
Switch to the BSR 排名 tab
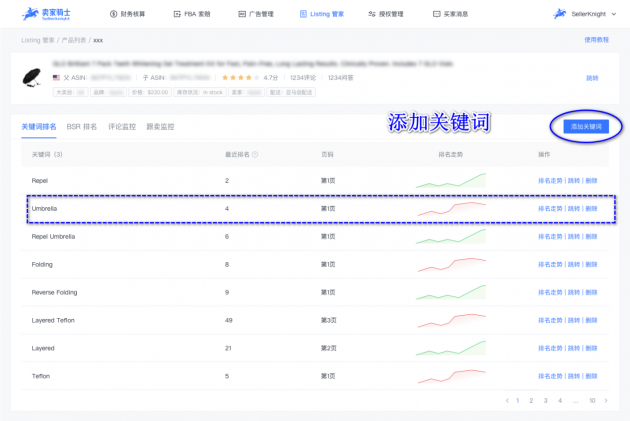tap(82, 127)
